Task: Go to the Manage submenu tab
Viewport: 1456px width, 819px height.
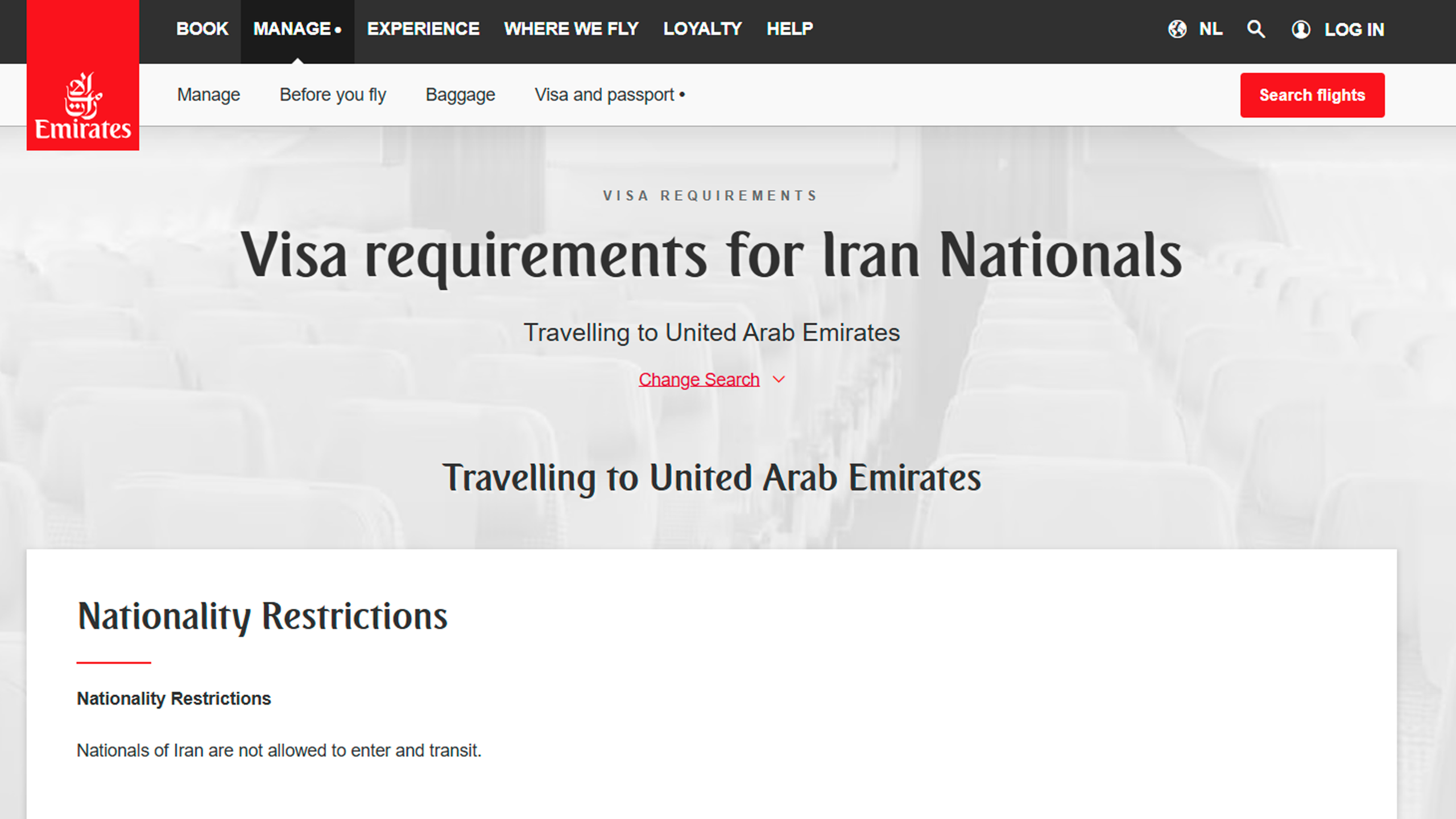Action: [x=208, y=94]
